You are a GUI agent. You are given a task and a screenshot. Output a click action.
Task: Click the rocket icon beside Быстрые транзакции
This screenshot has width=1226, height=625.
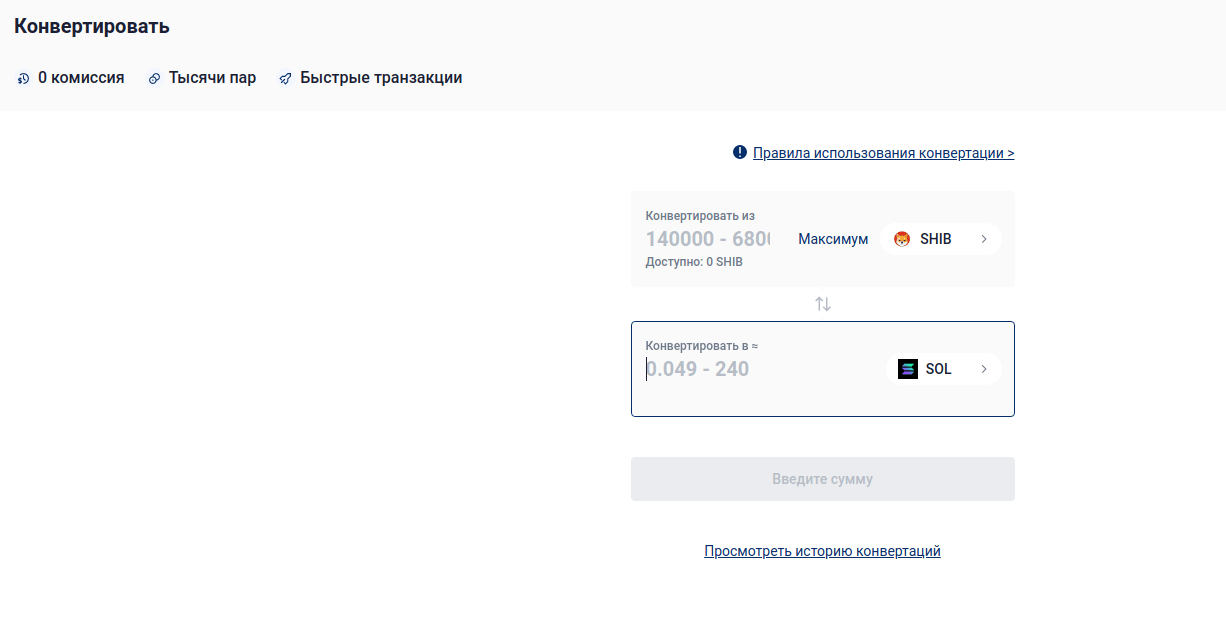285,78
